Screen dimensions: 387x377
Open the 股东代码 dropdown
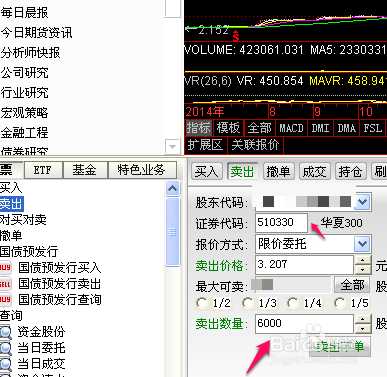click(x=362, y=202)
